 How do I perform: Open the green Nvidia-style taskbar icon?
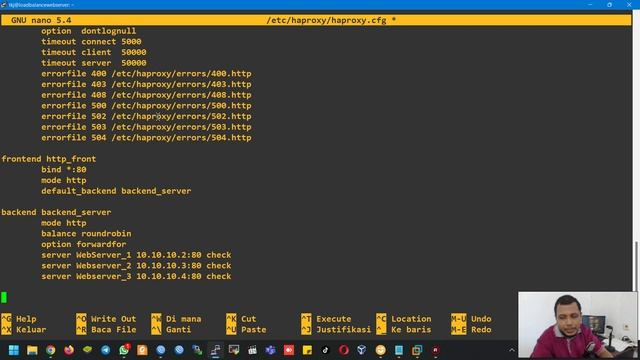(87, 350)
